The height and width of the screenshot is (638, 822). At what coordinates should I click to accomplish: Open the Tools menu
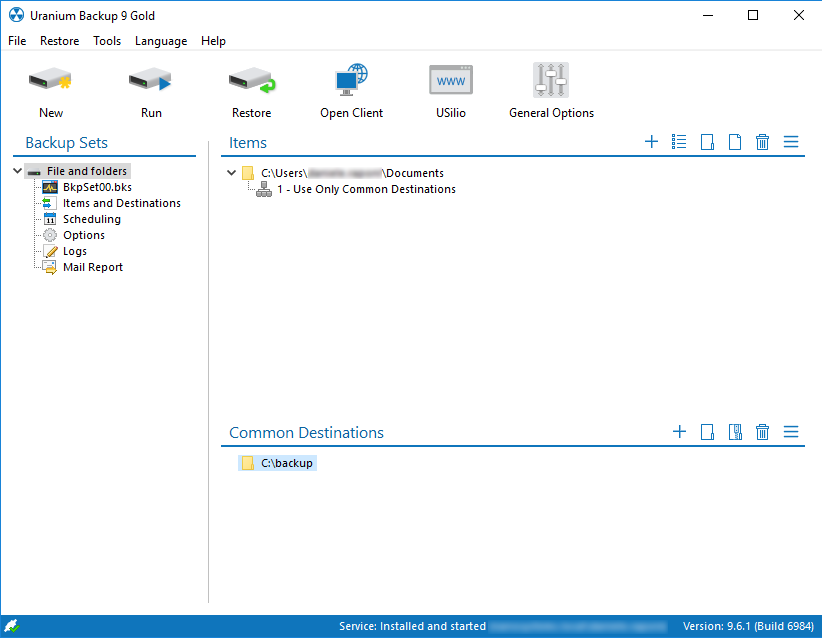(x=107, y=41)
